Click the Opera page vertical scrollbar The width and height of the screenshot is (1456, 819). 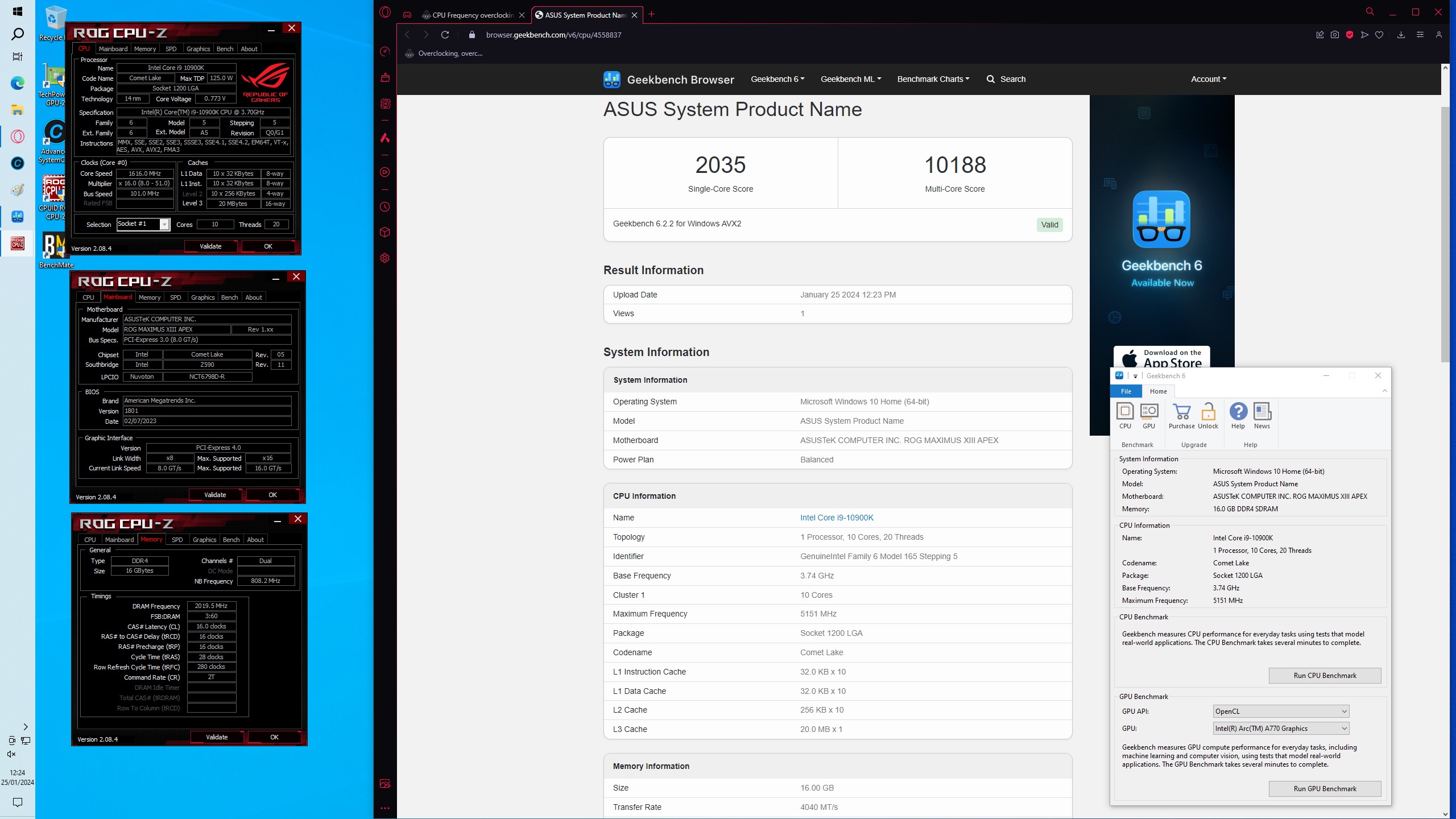click(x=1445, y=233)
